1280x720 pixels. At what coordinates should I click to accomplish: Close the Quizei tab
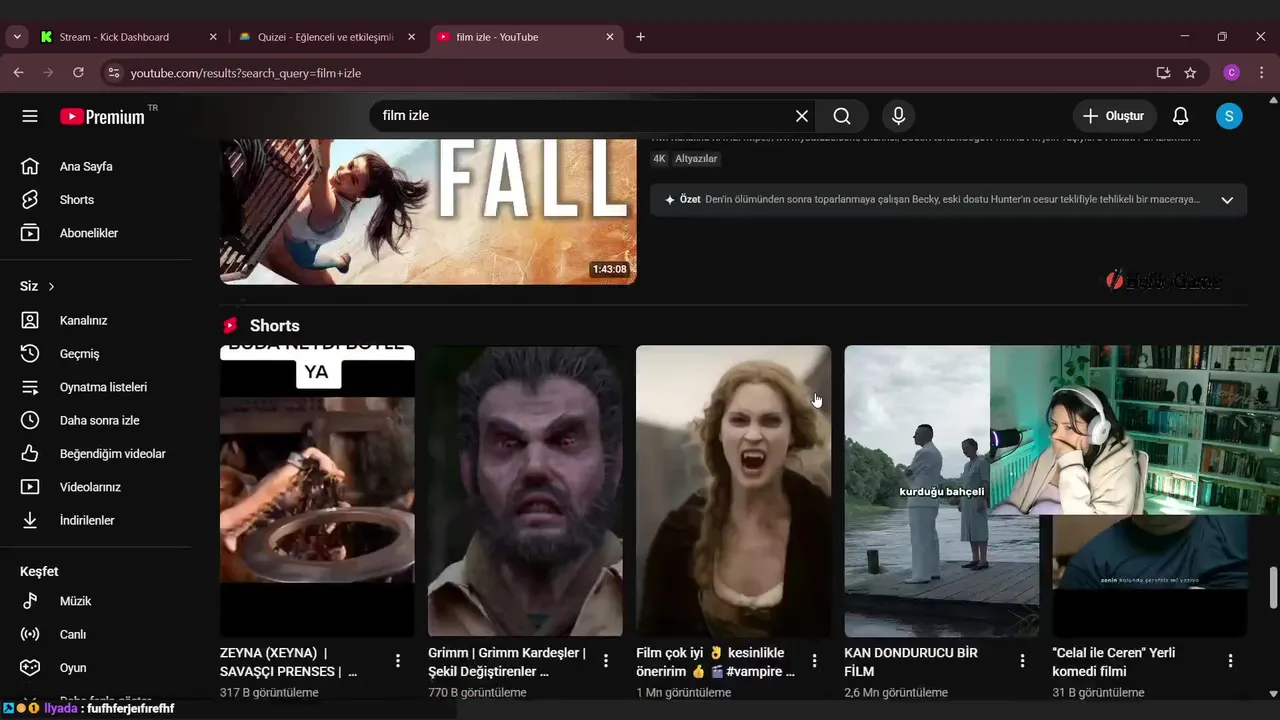click(411, 37)
